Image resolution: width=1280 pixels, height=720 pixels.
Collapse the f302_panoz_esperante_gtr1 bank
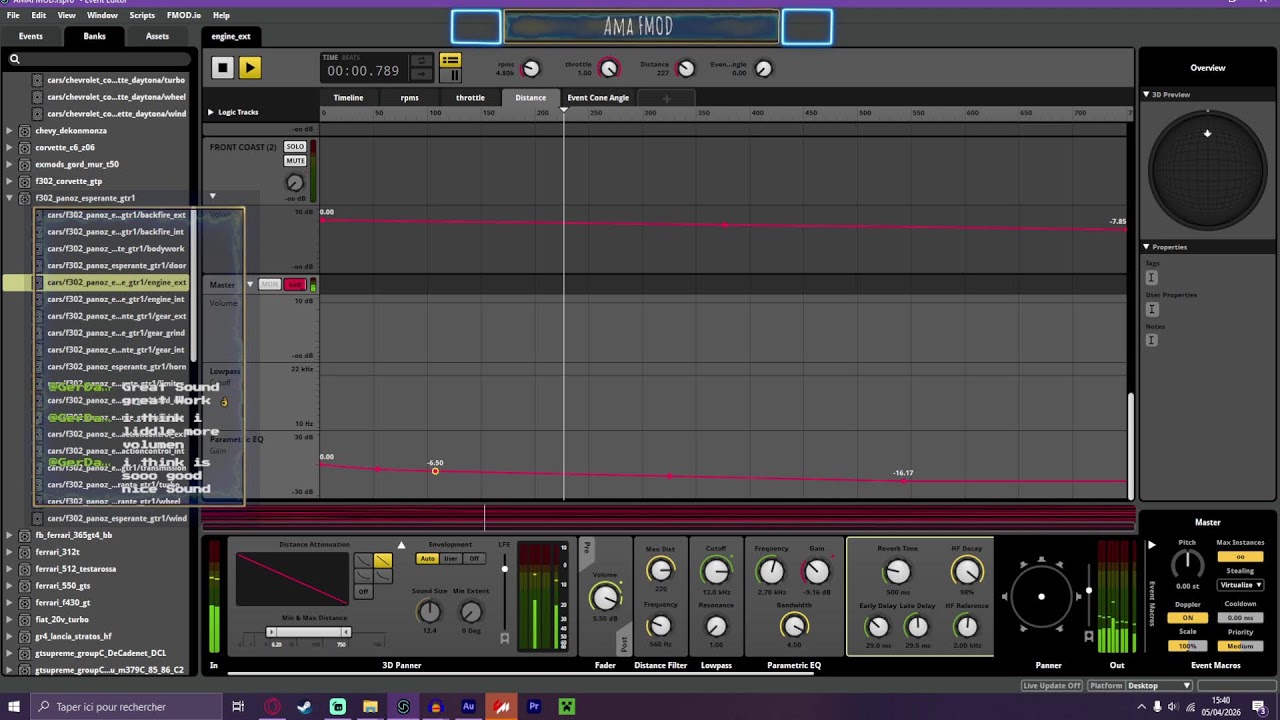[9, 198]
